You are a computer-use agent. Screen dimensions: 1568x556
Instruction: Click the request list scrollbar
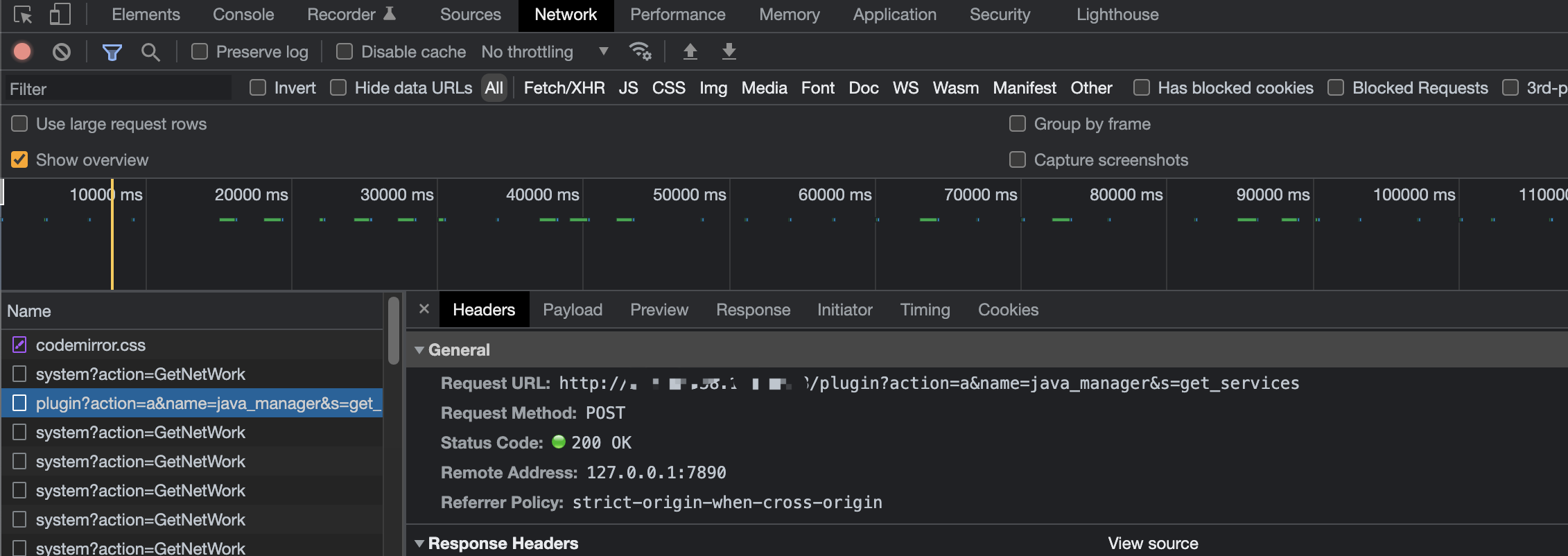click(x=394, y=330)
